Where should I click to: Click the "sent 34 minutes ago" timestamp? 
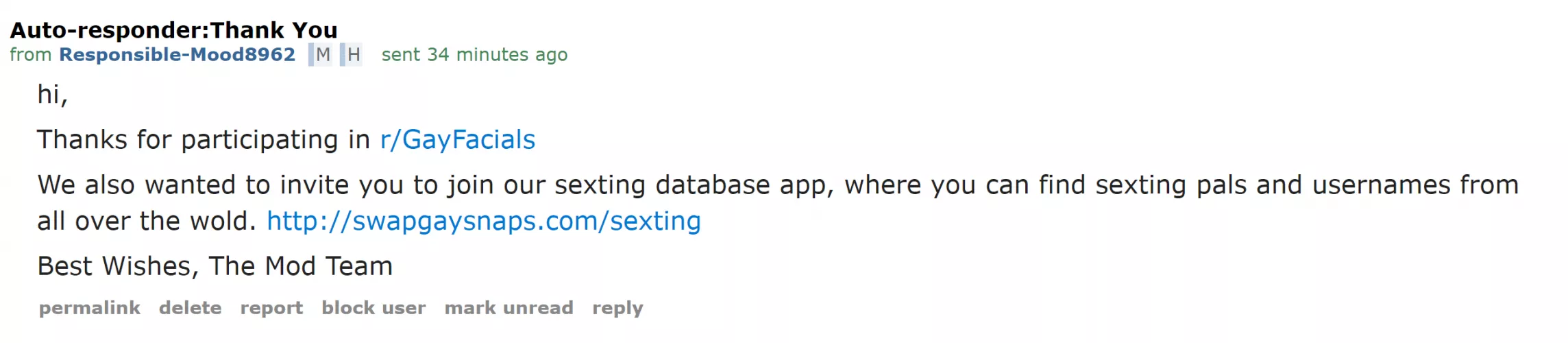pyautogui.click(x=474, y=54)
